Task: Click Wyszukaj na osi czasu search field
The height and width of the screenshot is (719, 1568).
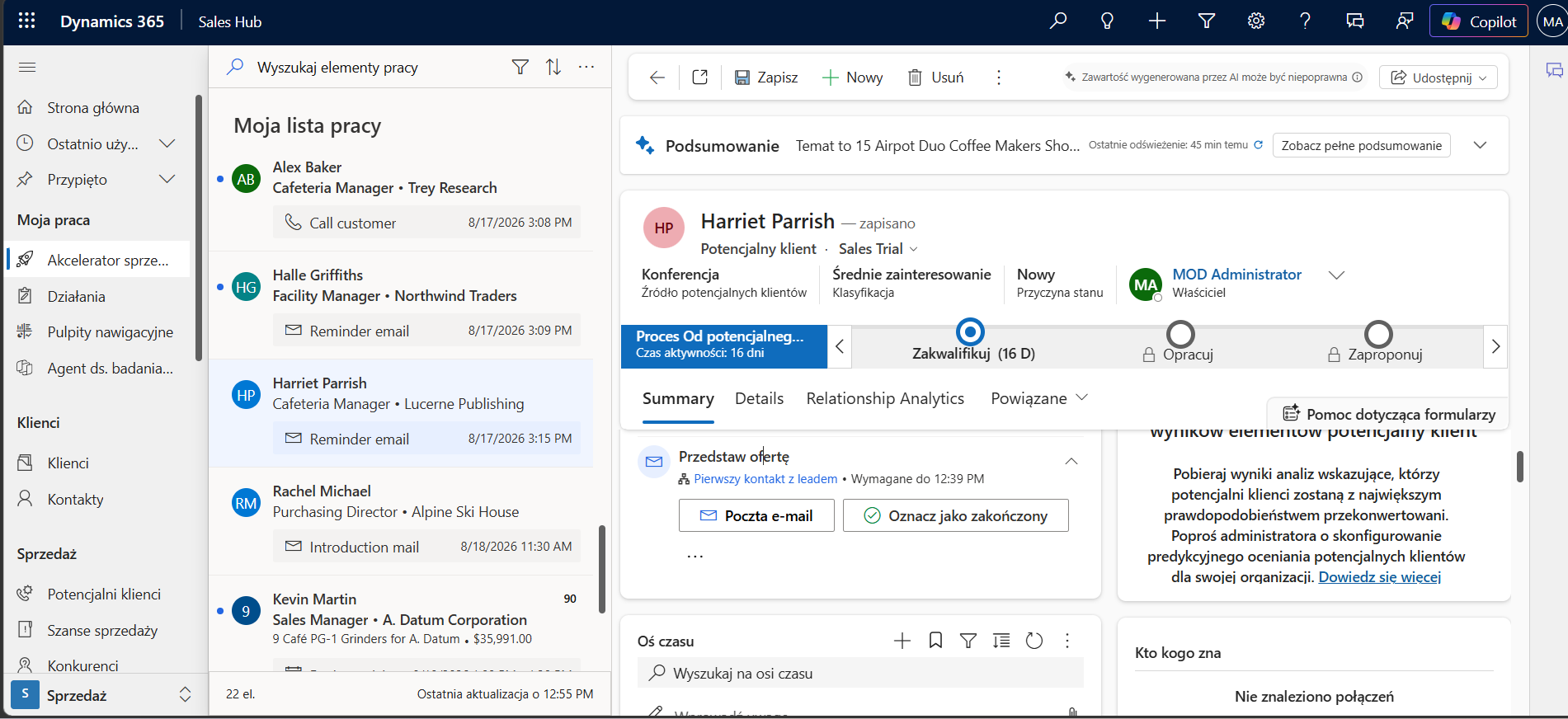Action: pyautogui.click(x=860, y=674)
